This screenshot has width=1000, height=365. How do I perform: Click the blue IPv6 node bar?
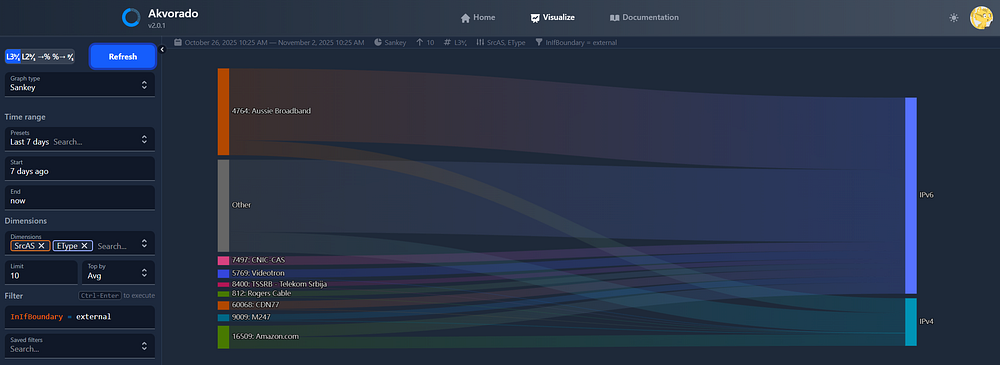pyautogui.click(x=911, y=195)
